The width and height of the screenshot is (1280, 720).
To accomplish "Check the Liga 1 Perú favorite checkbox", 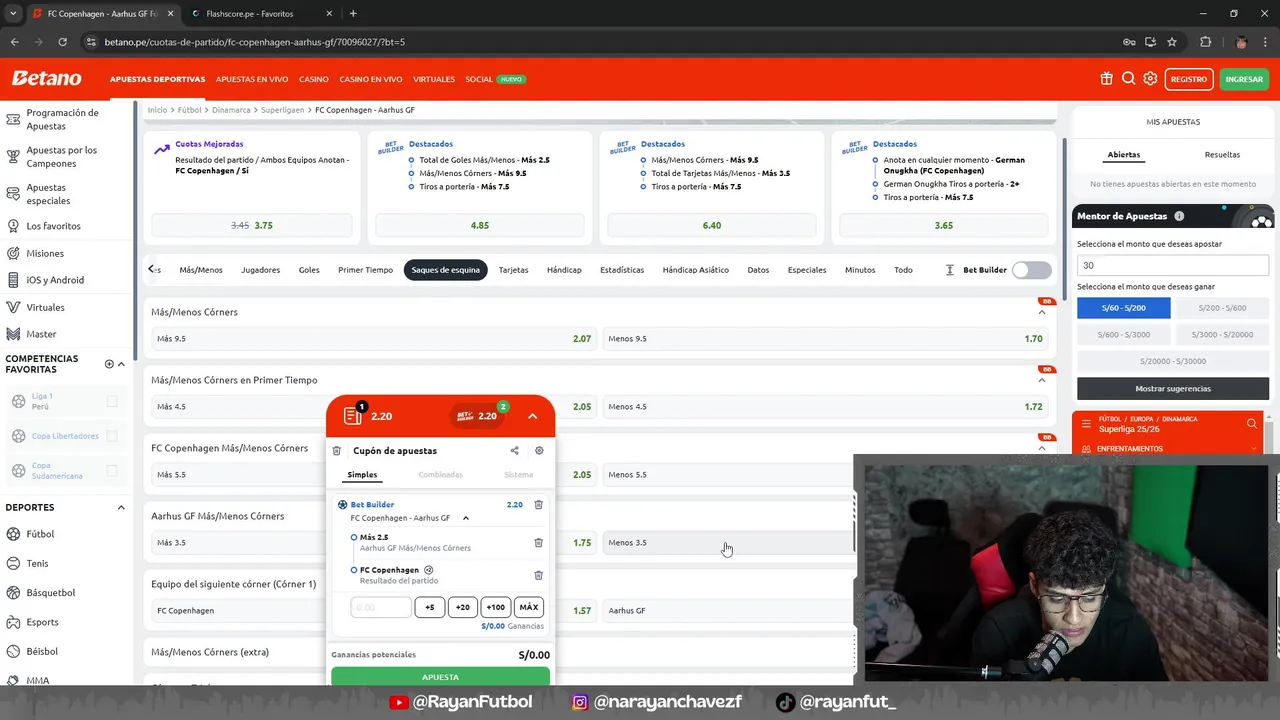I will coord(112,401).
